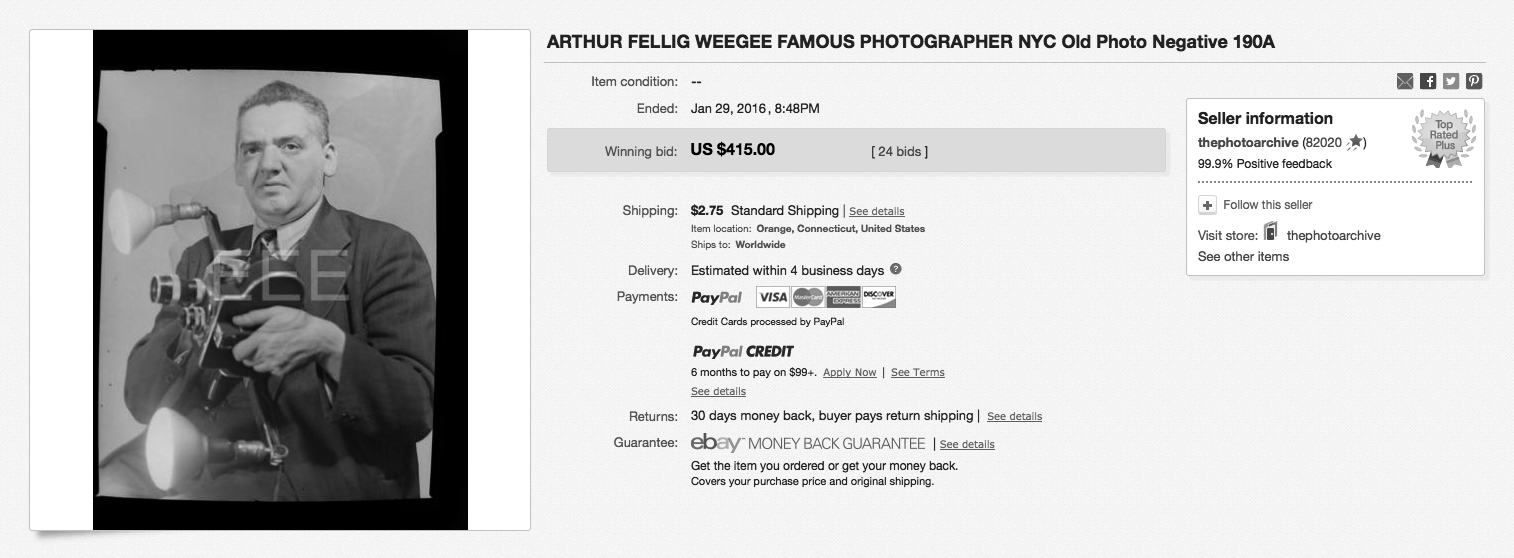1514x558 pixels.
Task: View returns policy See details link
Action: [1014, 417]
